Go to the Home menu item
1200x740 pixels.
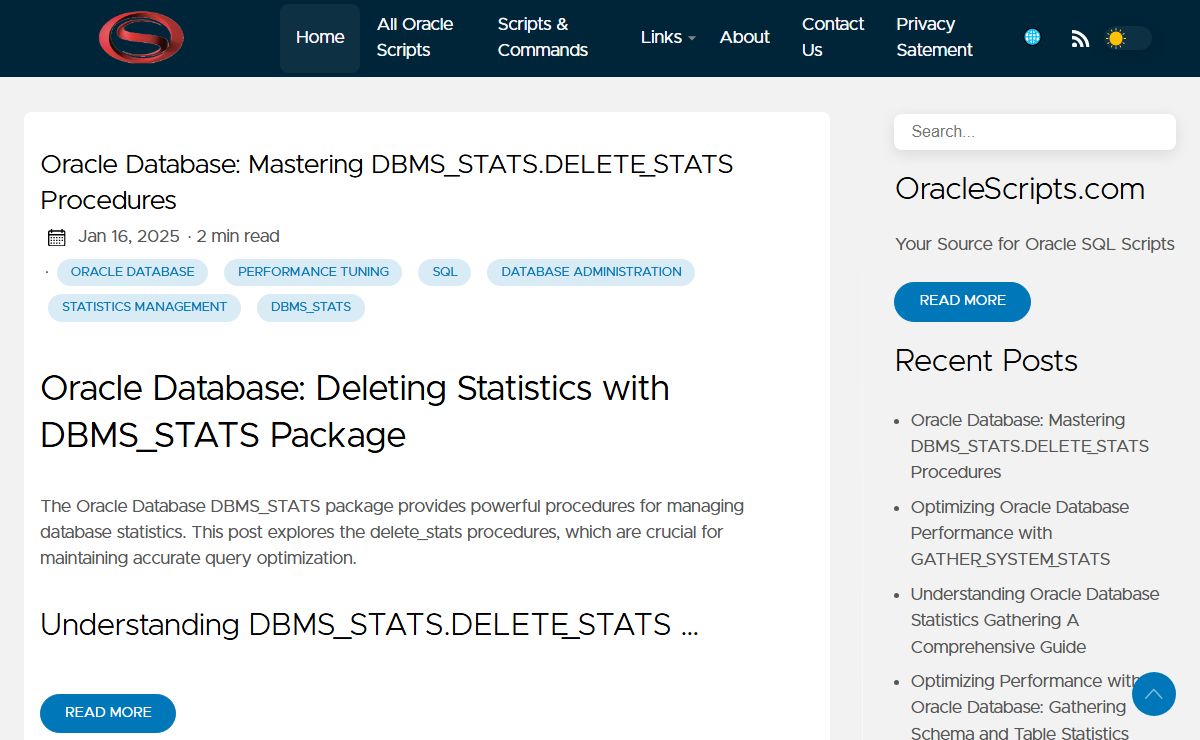320,38
